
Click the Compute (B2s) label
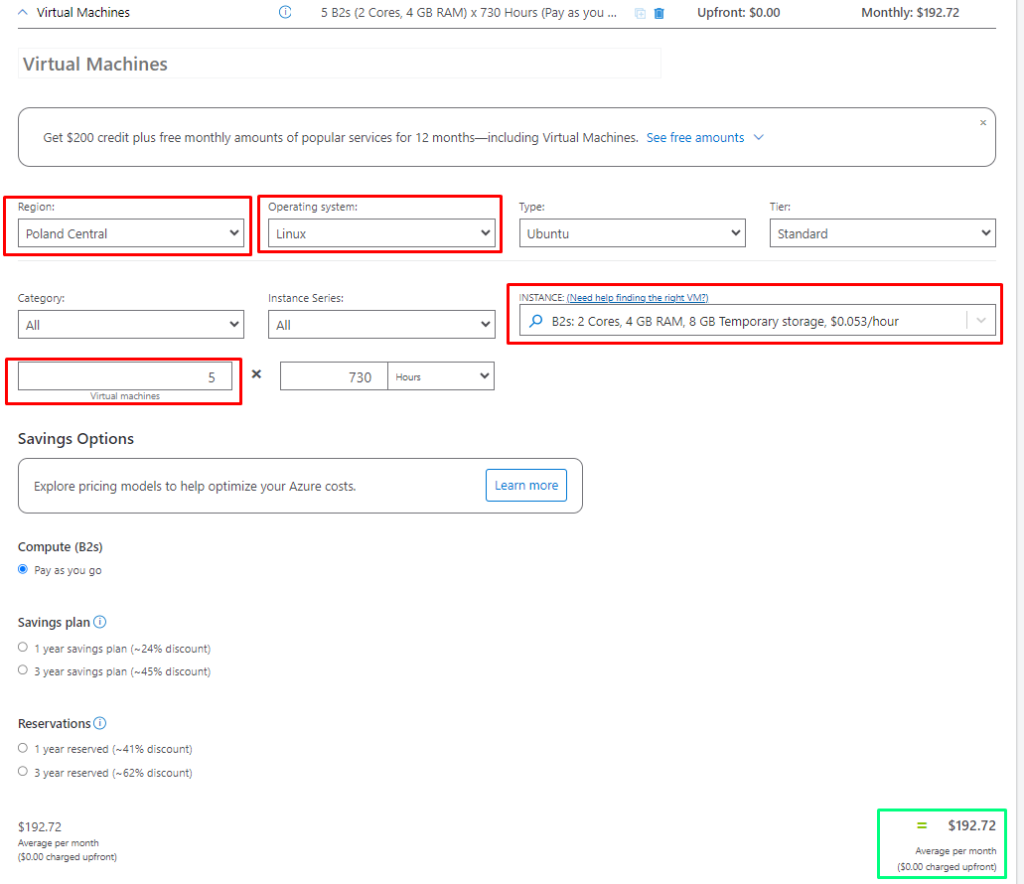pyautogui.click(x=60, y=547)
